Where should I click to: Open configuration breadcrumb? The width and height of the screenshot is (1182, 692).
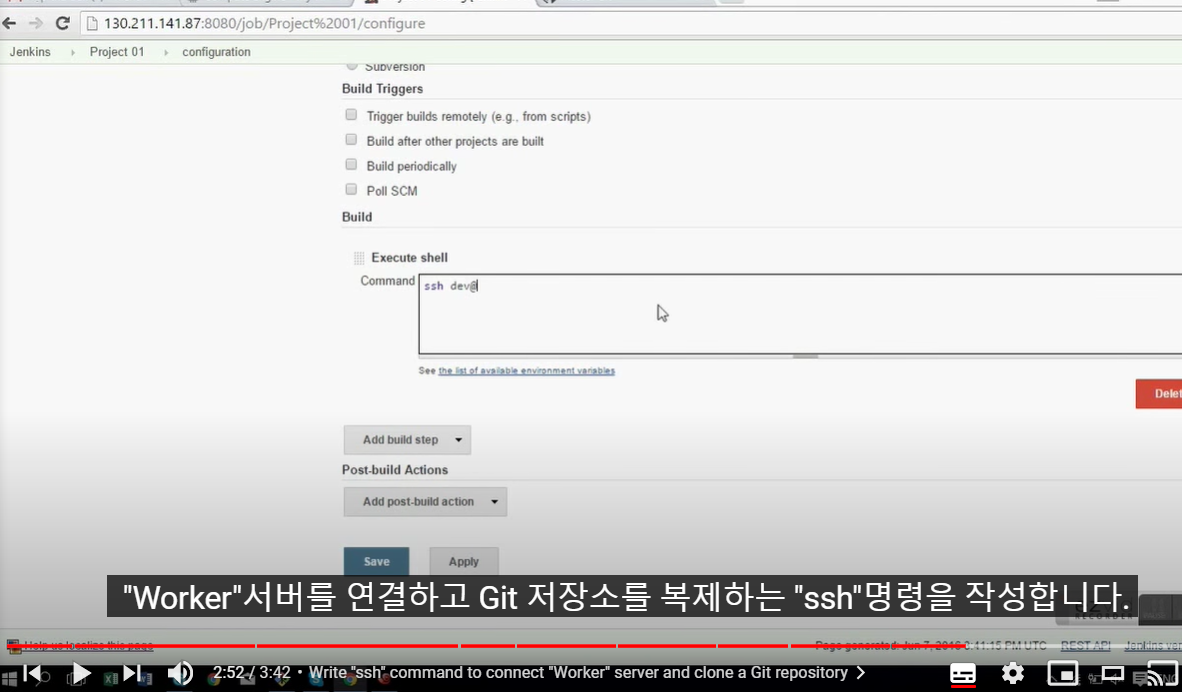point(216,52)
